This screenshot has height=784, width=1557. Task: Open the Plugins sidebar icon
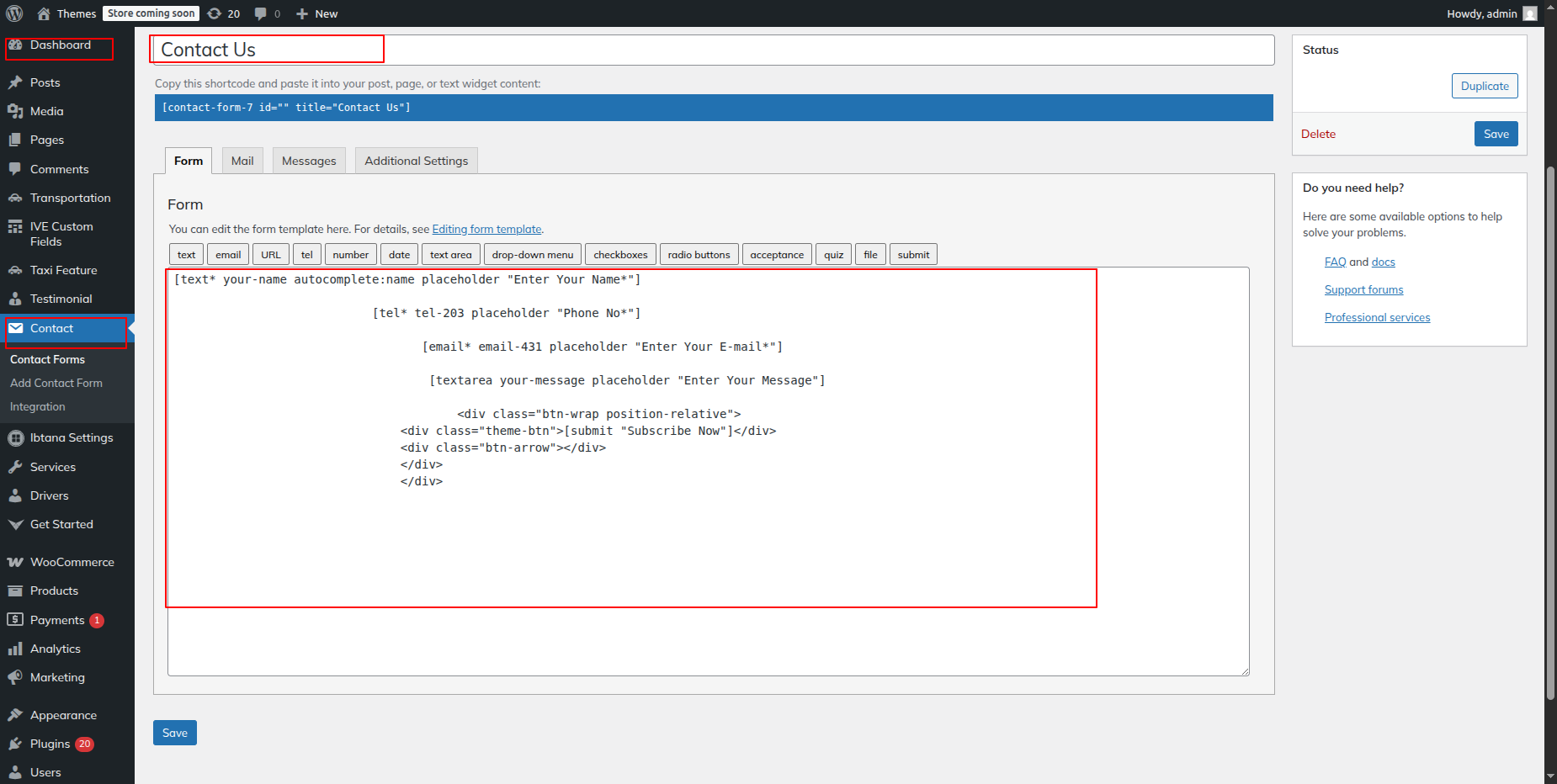tap(15, 744)
